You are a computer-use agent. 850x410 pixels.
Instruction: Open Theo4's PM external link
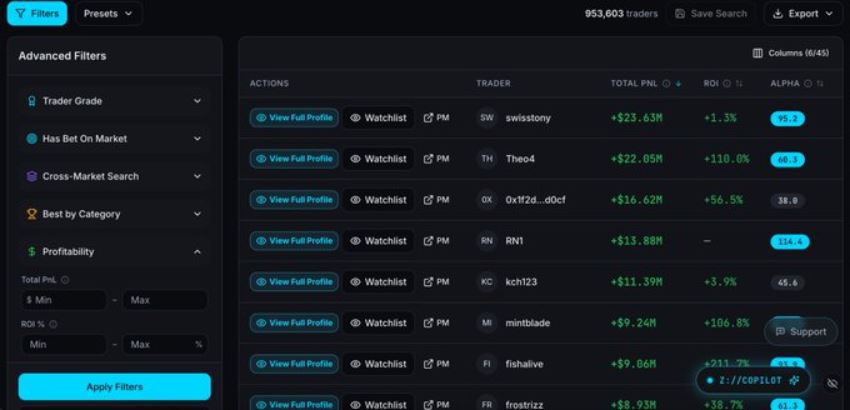pyautogui.click(x=436, y=159)
